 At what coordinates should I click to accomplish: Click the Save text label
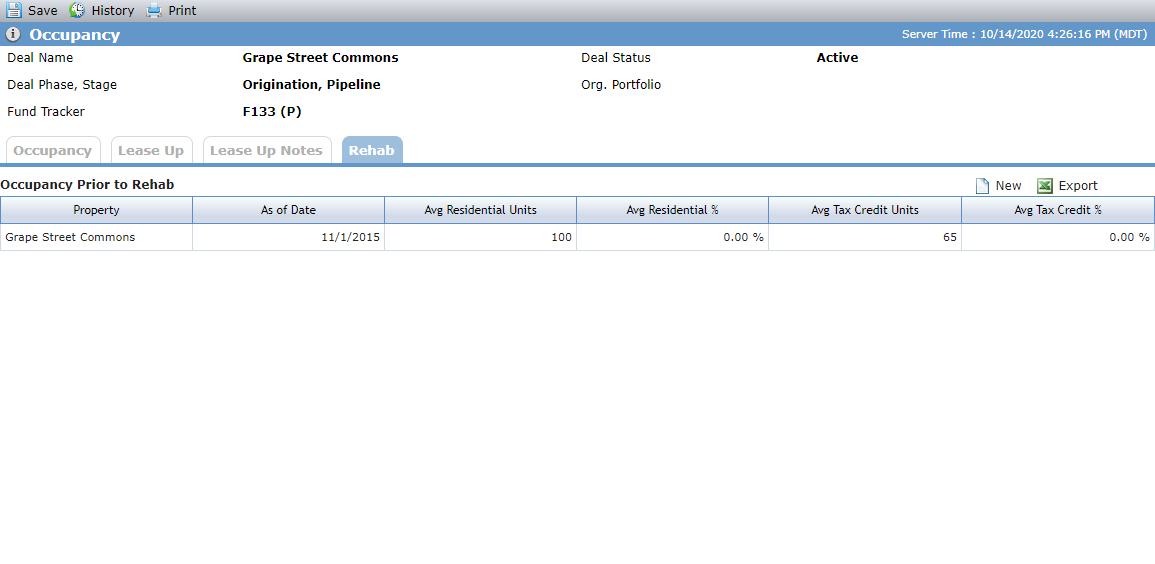tap(43, 10)
